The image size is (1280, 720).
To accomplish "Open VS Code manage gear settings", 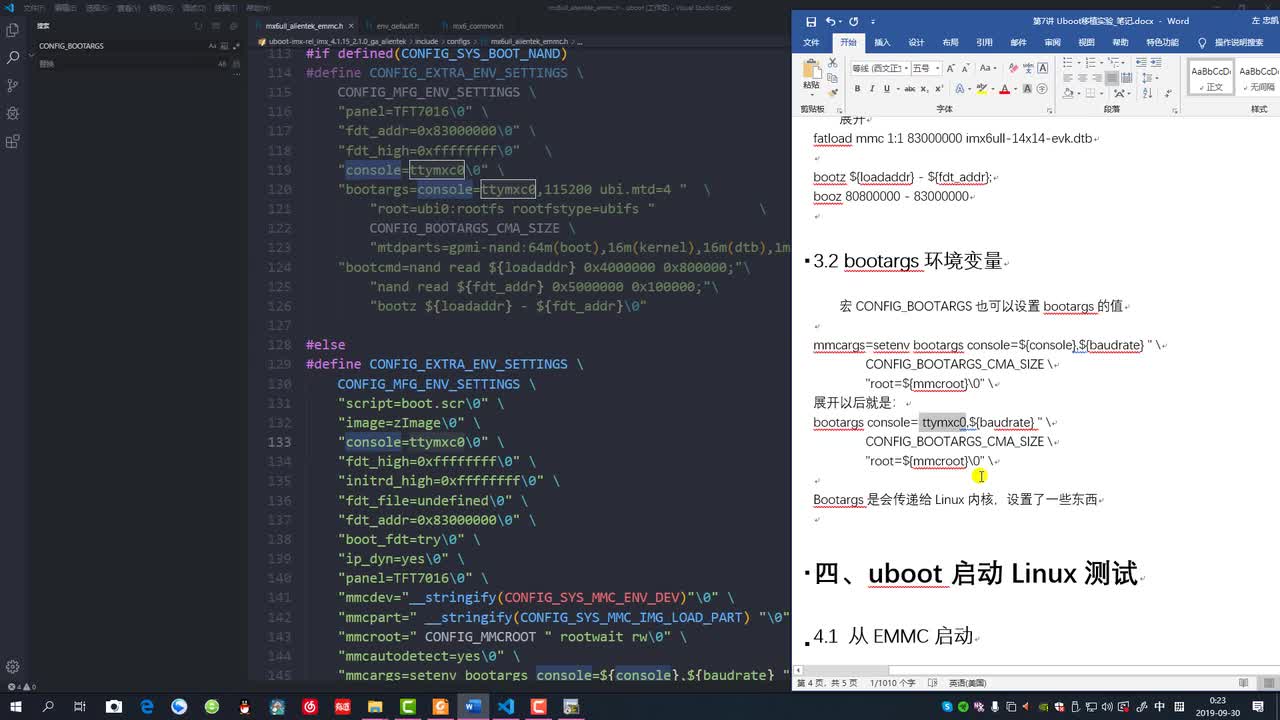I will (x=13, y=667).
